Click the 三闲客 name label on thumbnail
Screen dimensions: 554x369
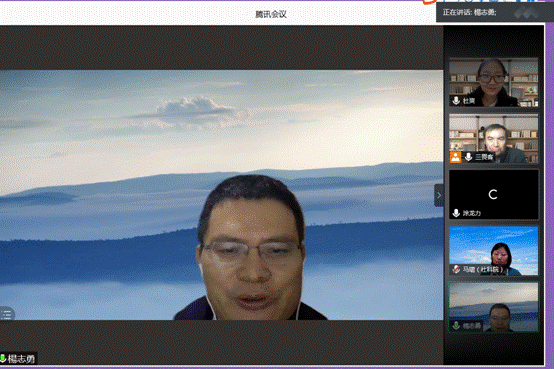pyautogui.click(x=484, y=157)
